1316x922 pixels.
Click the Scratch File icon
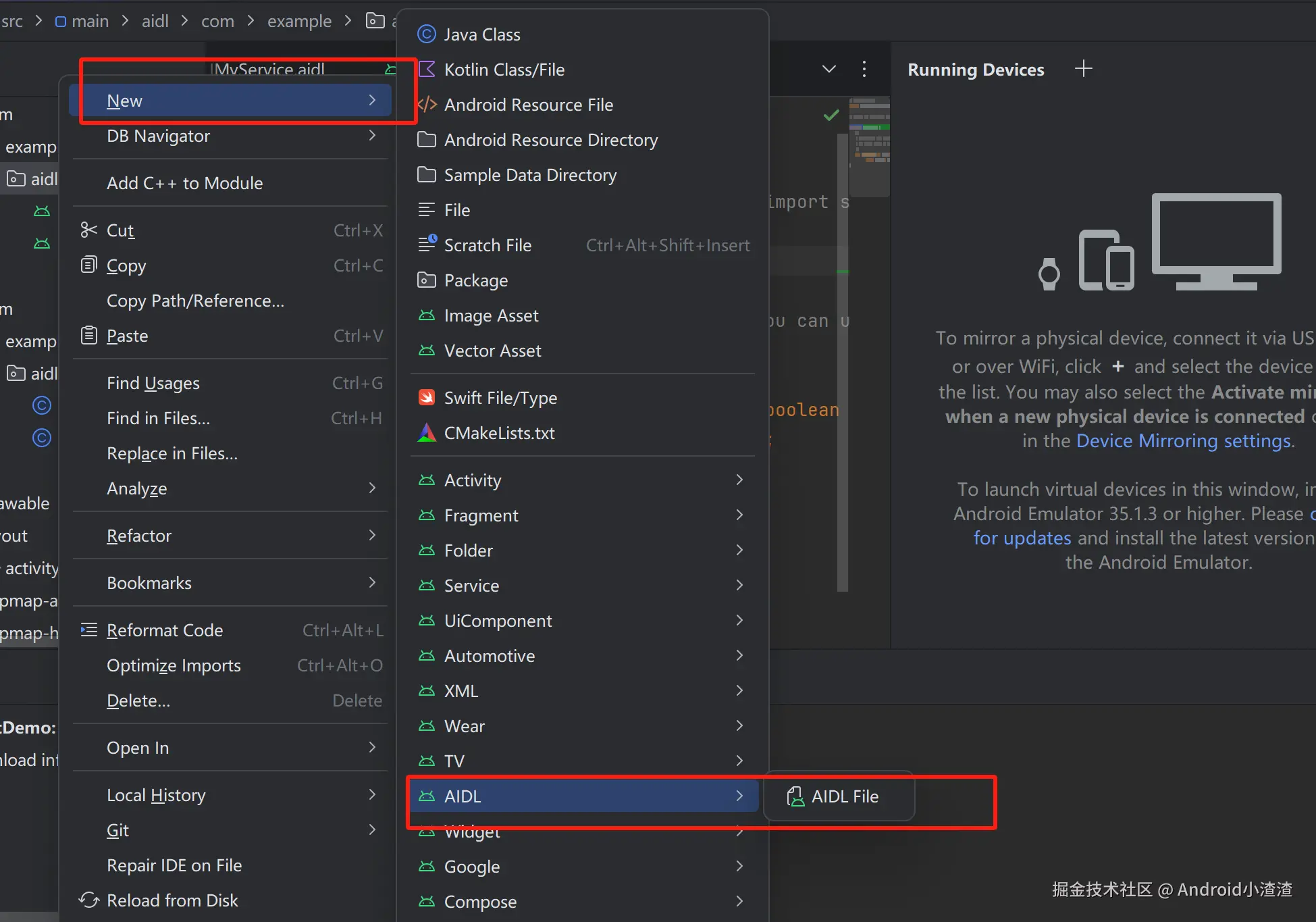pos(426,245)
